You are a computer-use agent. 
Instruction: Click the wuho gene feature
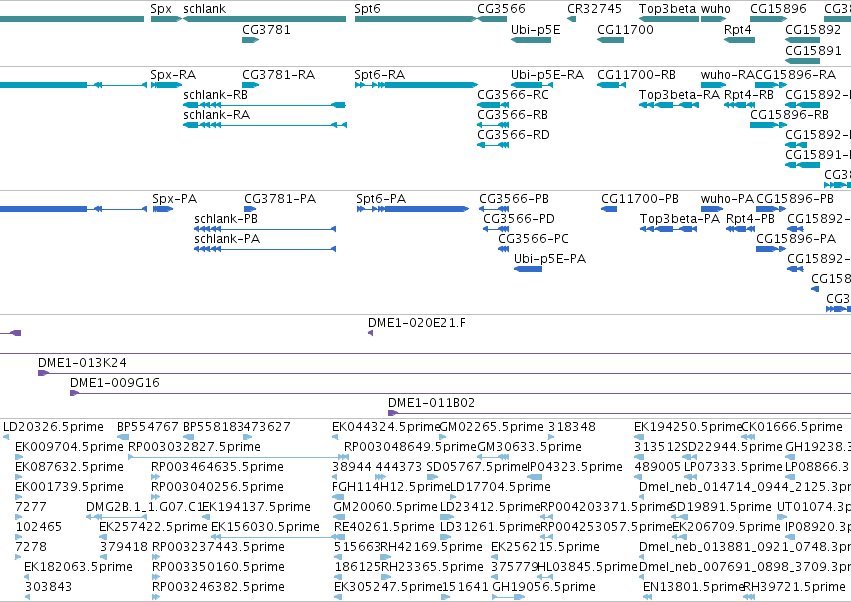pyautogui.click(x=713, y=19)
